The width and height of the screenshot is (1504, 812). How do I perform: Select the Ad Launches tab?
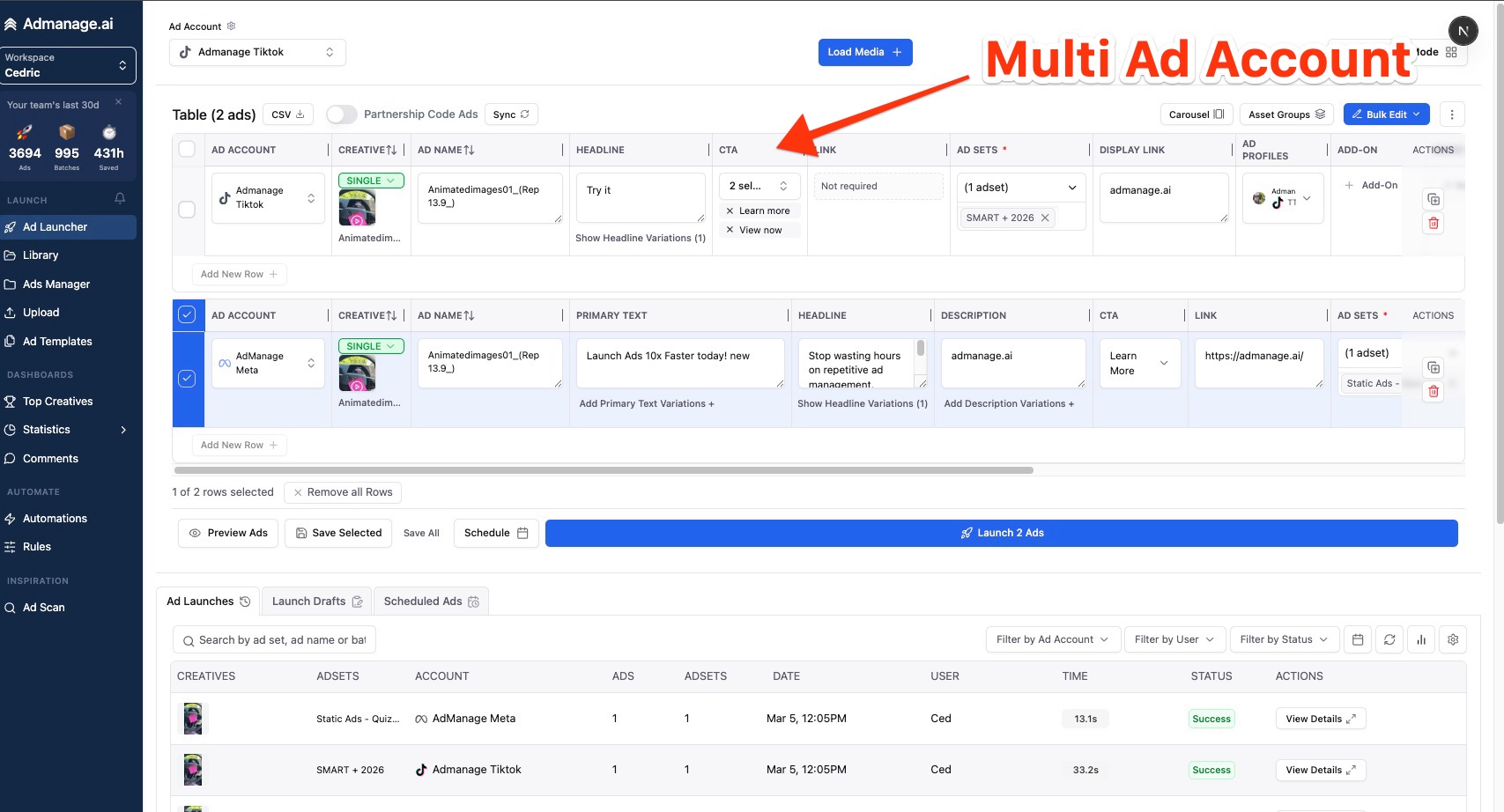pyautogui.click(x=208, y=602)
